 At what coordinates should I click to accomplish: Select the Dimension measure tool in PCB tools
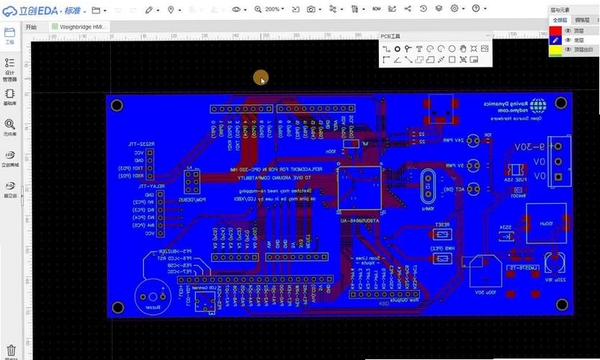441,60
